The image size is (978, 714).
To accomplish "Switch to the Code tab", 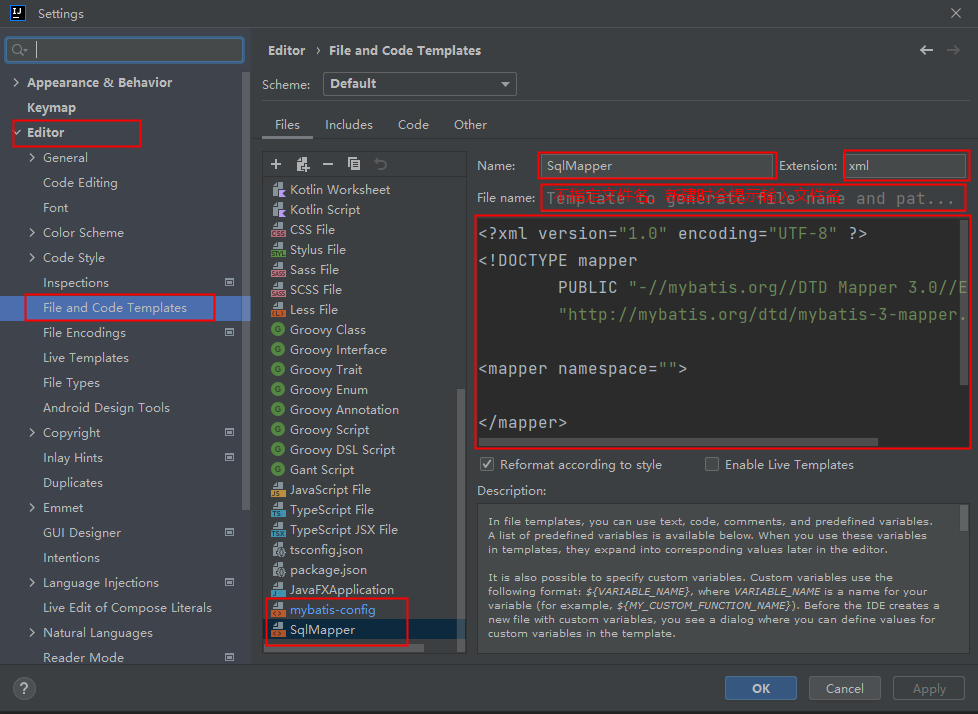I will pos(413,125).
